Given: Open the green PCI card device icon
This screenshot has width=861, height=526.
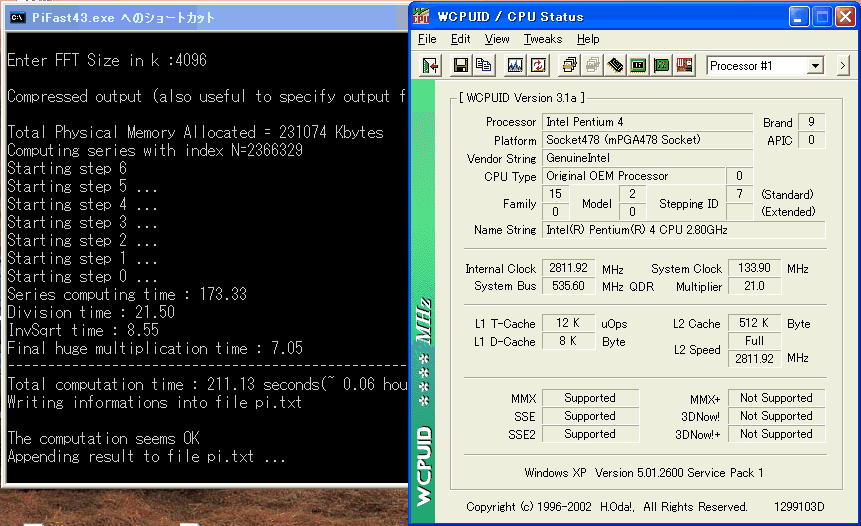Looking at the screenshot, I should (661, 66).
